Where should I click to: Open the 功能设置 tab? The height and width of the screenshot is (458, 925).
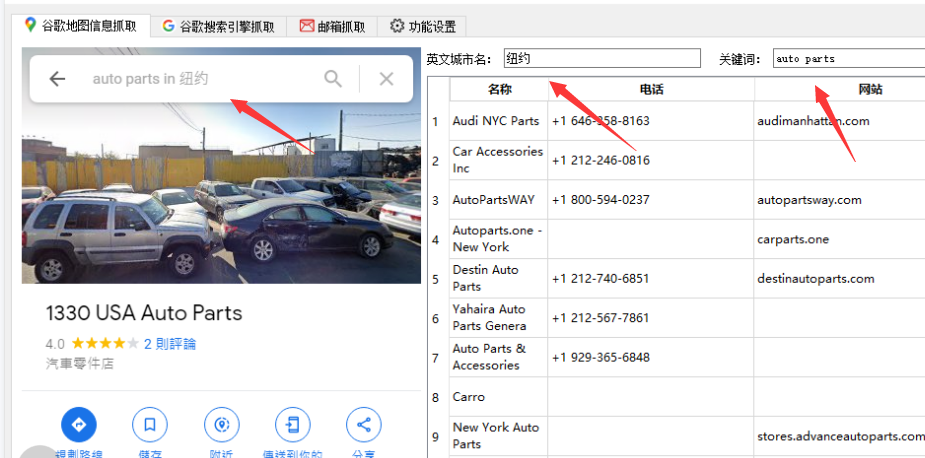pyautogui.click(x=422, y=27)
